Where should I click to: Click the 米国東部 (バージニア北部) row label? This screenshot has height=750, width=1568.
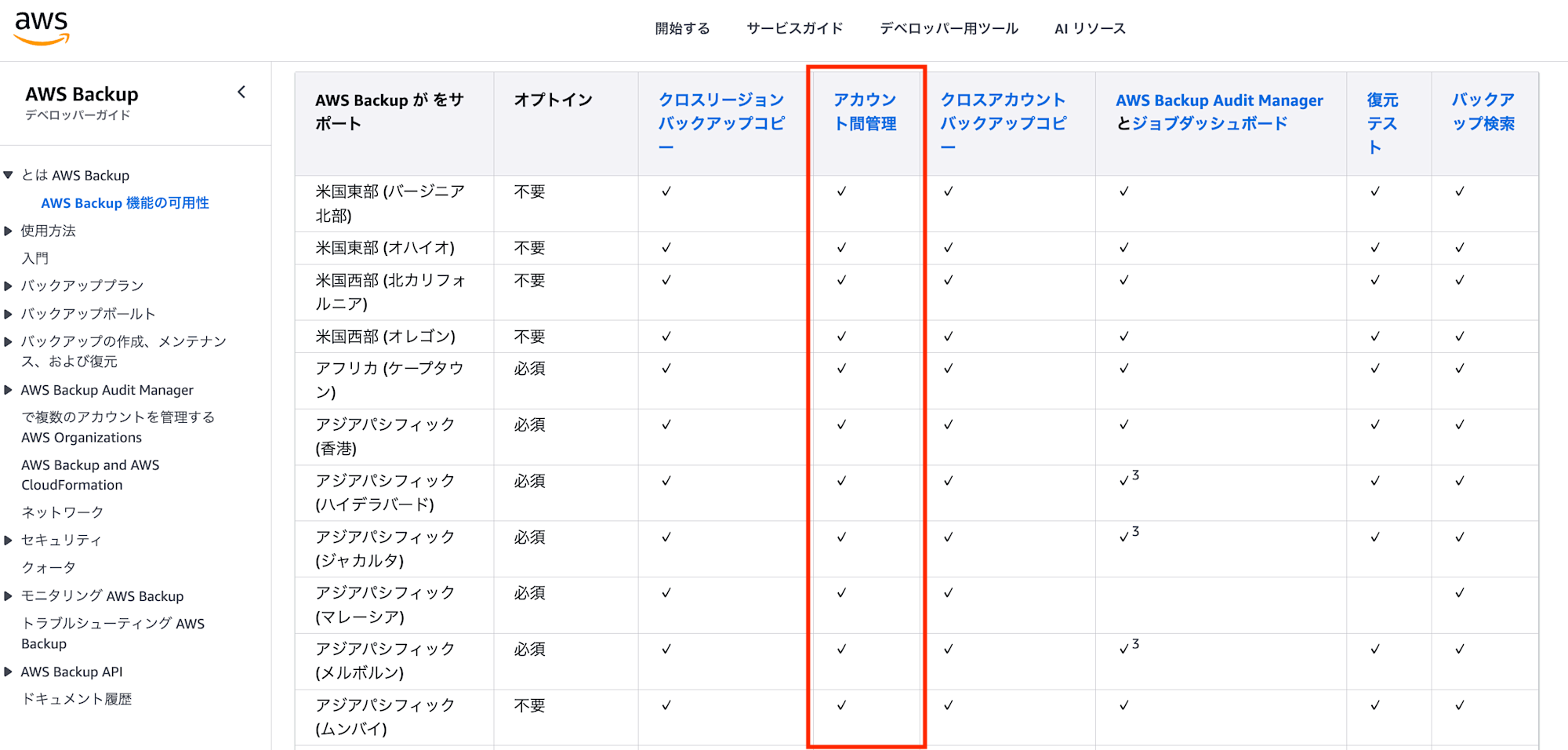pos(390,203)
